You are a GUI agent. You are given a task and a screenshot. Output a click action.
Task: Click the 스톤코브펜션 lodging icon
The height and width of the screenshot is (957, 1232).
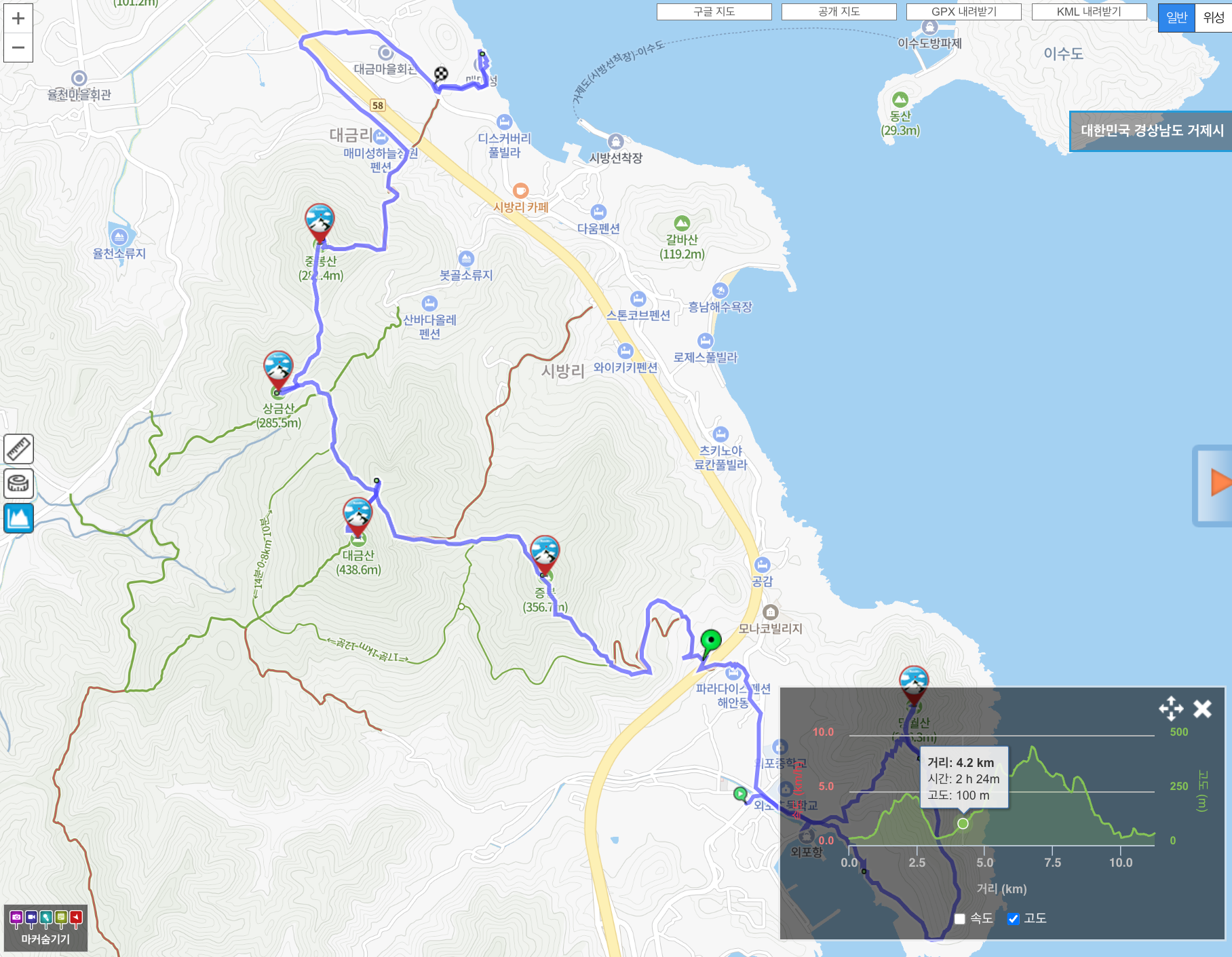[638, 299]
